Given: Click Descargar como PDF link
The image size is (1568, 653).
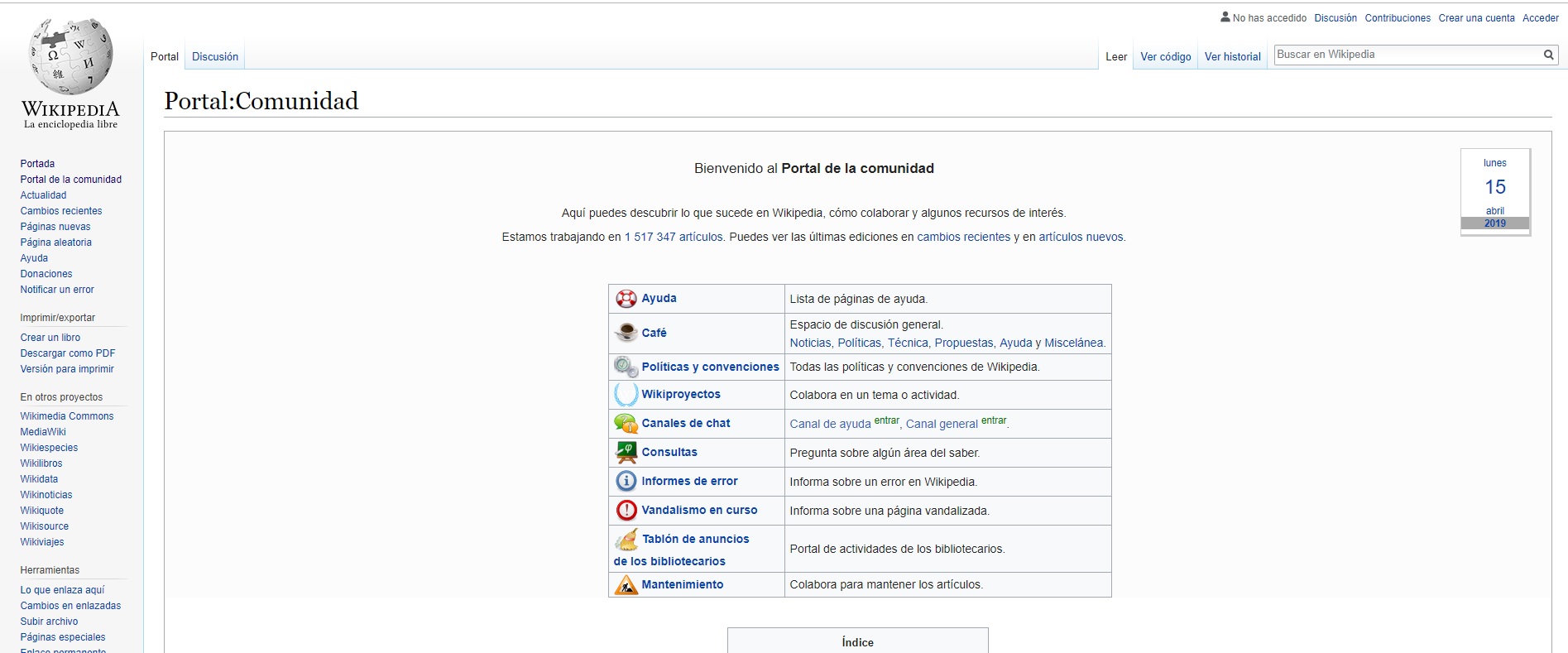Looking at the screenshot, I should coord(68,353).
